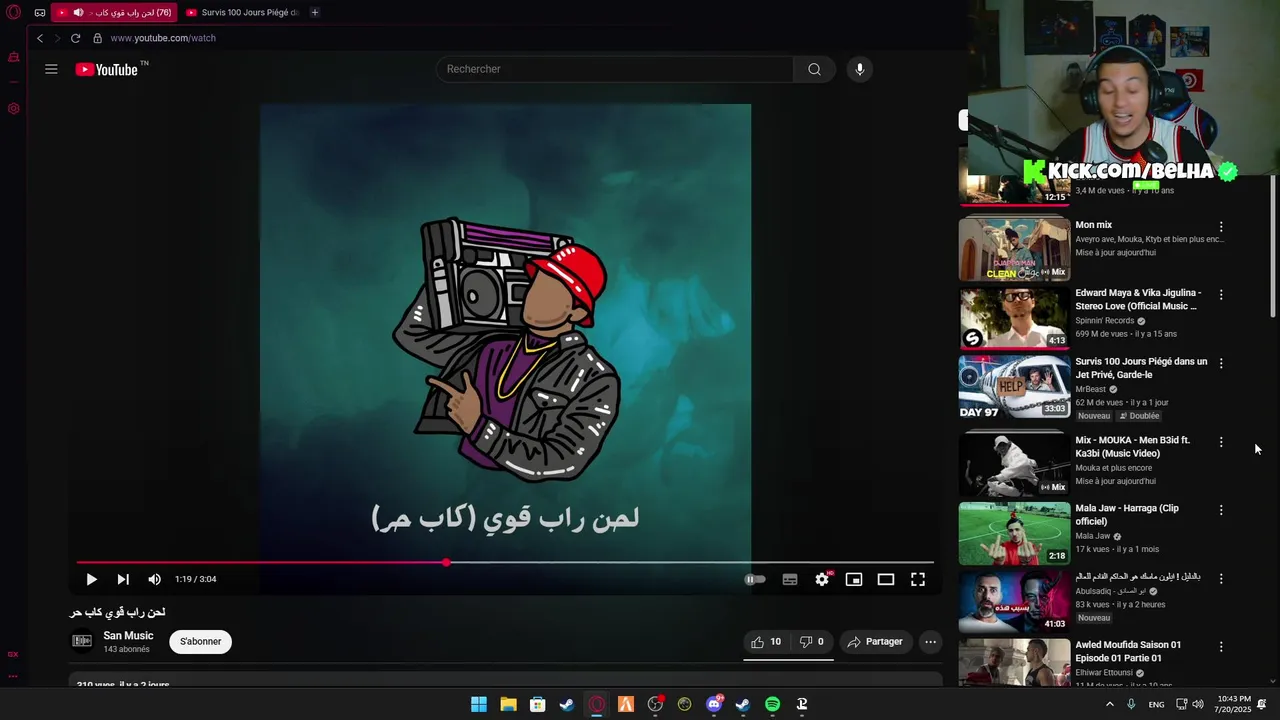Image resolution: width=1280 pixels, height=720 pixels.
Task: Open Mala Jaw Harraga options menu
Action: (x=1221, y=510)
